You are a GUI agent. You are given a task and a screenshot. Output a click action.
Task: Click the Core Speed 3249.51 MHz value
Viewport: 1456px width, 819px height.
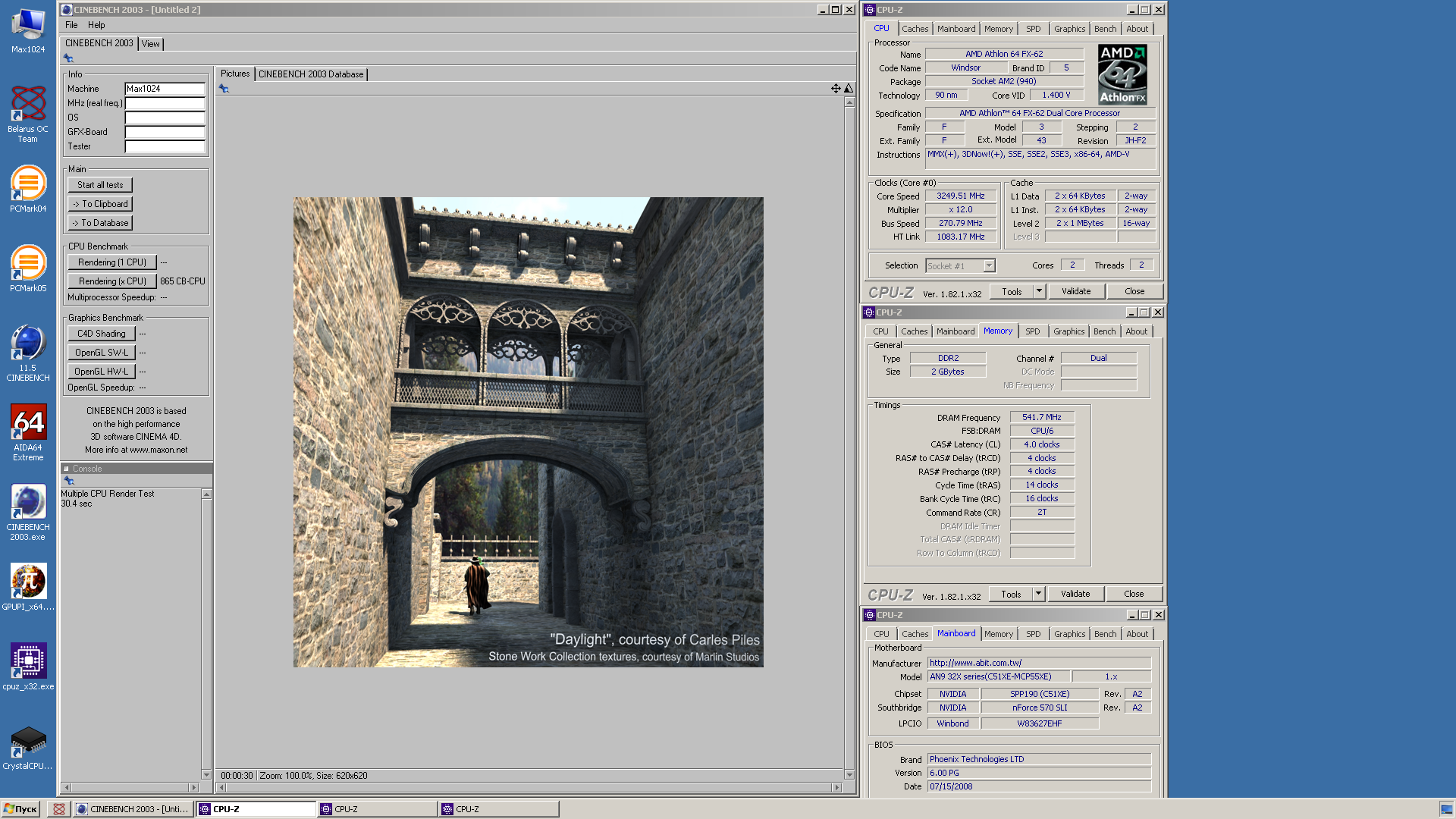(x=960, y=196)
